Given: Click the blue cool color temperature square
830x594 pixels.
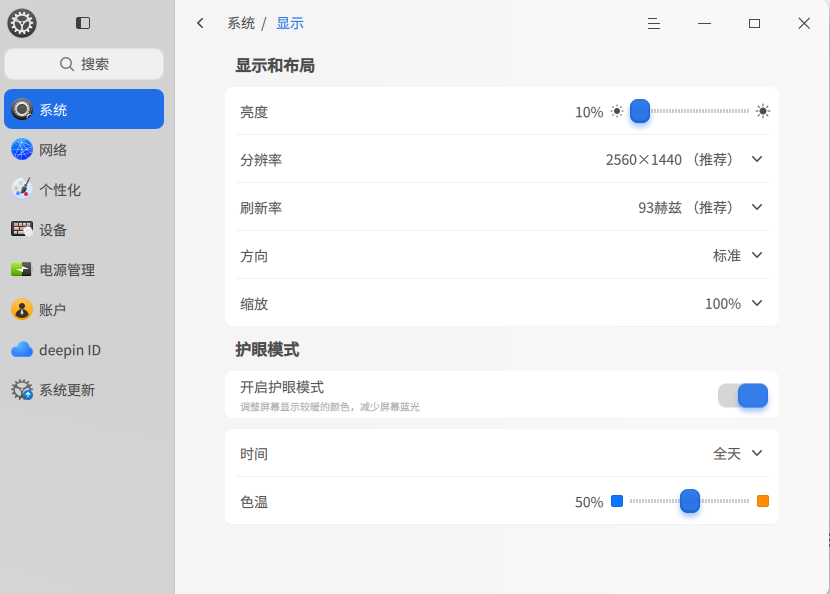Looking at the screenshot, I should 617,501.
